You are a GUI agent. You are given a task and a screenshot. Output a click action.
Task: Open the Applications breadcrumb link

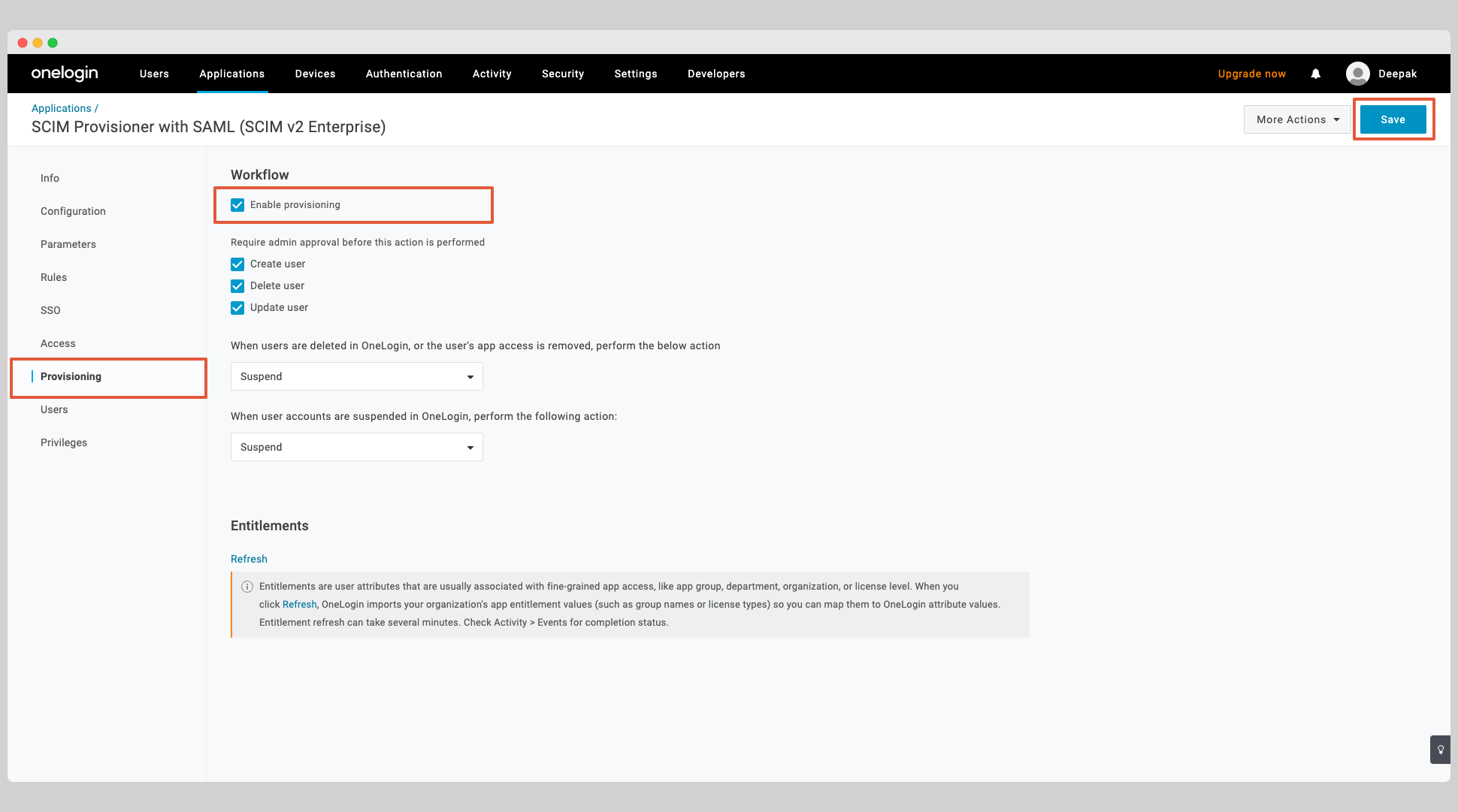(x=61, y=107)
